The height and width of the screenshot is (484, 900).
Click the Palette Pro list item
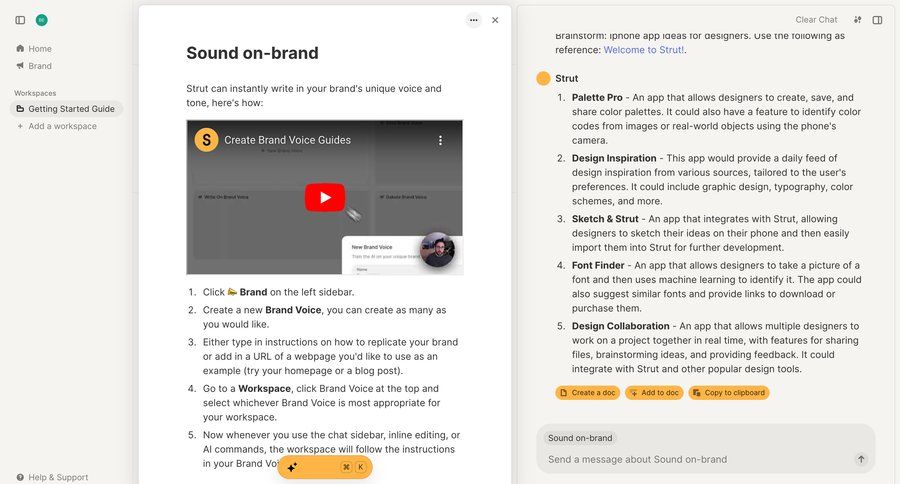[709, 119]
